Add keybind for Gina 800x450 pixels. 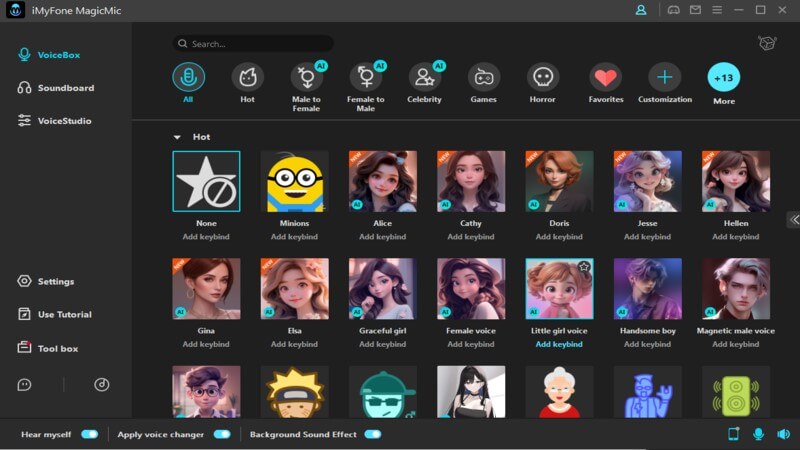[206, 344]
